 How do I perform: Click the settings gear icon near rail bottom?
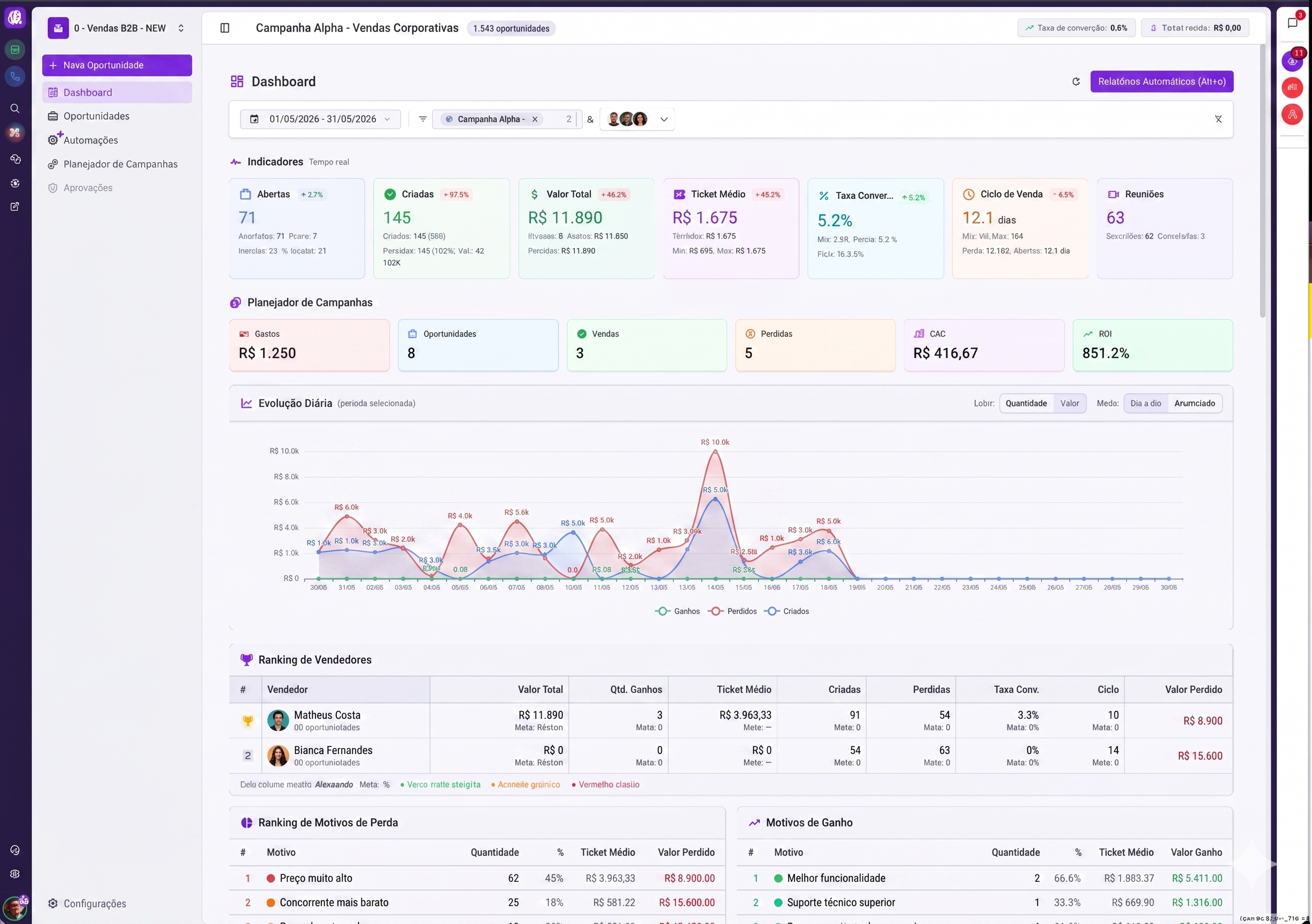coord(16,874)
